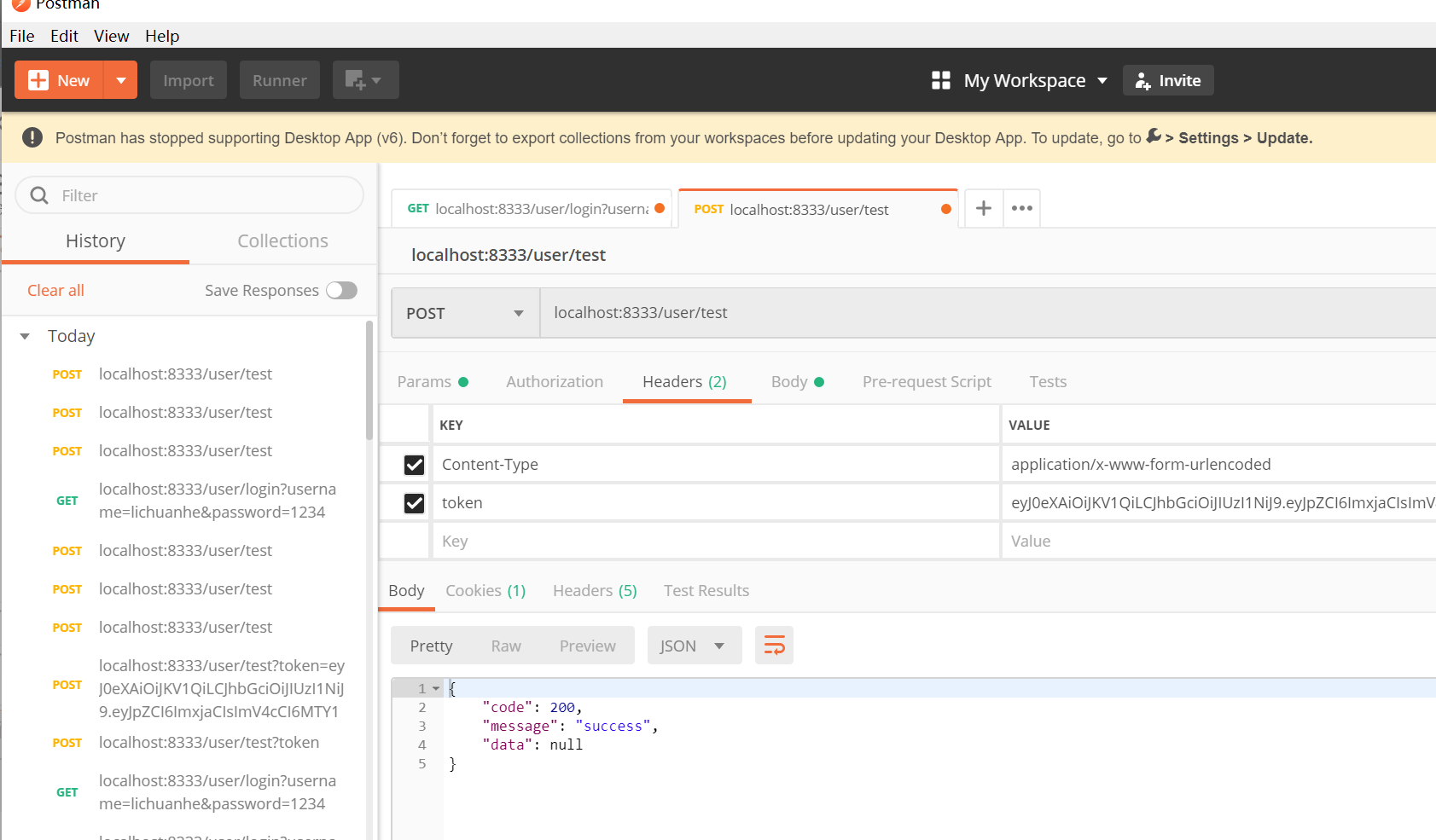Image resolution: width=1436 pixels, height=840 pixels.
Task: Open the File menu
Action: coord(22,36)
